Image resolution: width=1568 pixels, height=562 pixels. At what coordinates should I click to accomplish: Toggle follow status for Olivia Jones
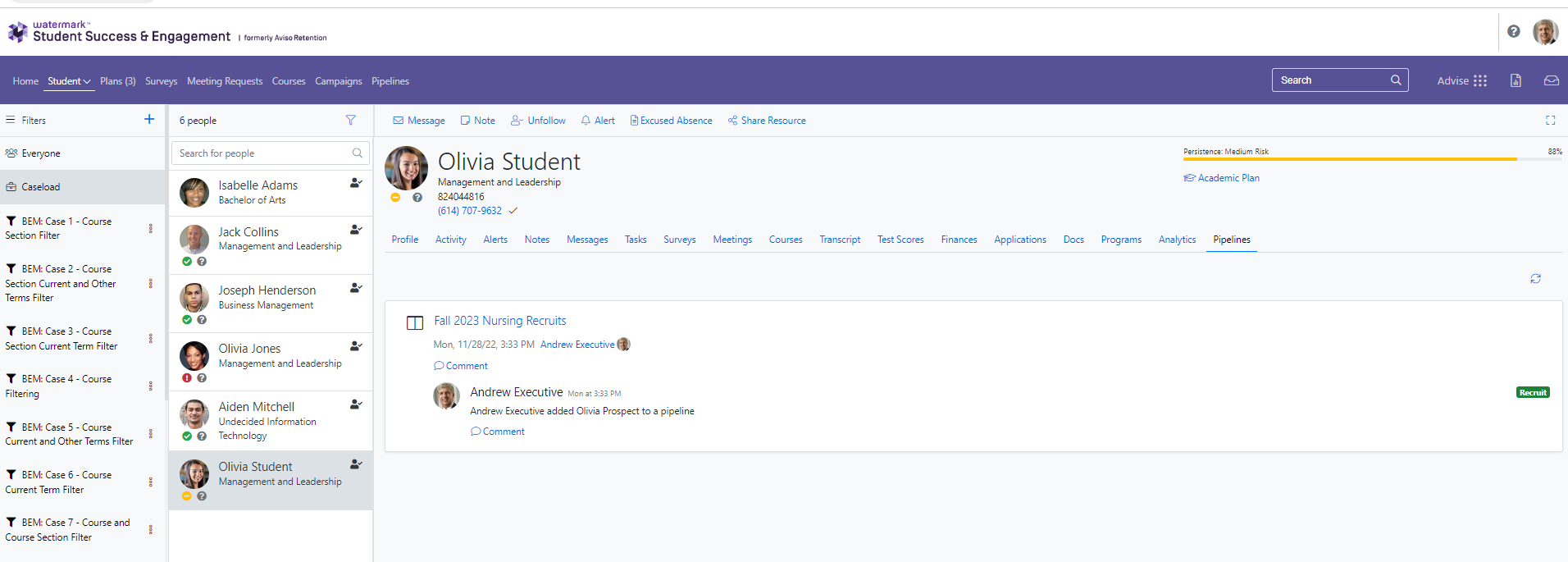[x=356, y=346]
